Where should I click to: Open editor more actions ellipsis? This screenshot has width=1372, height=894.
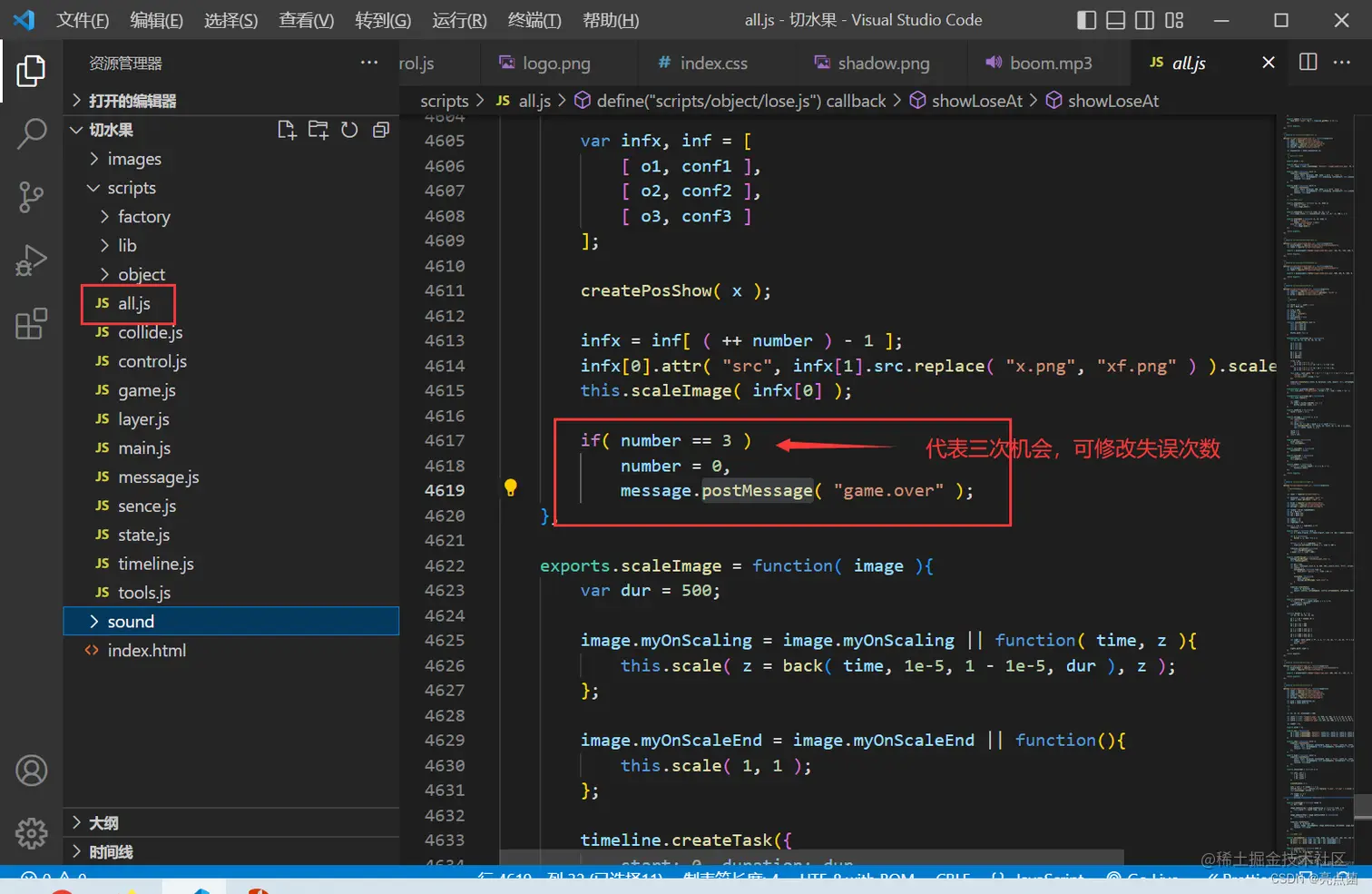(1342, 62)
